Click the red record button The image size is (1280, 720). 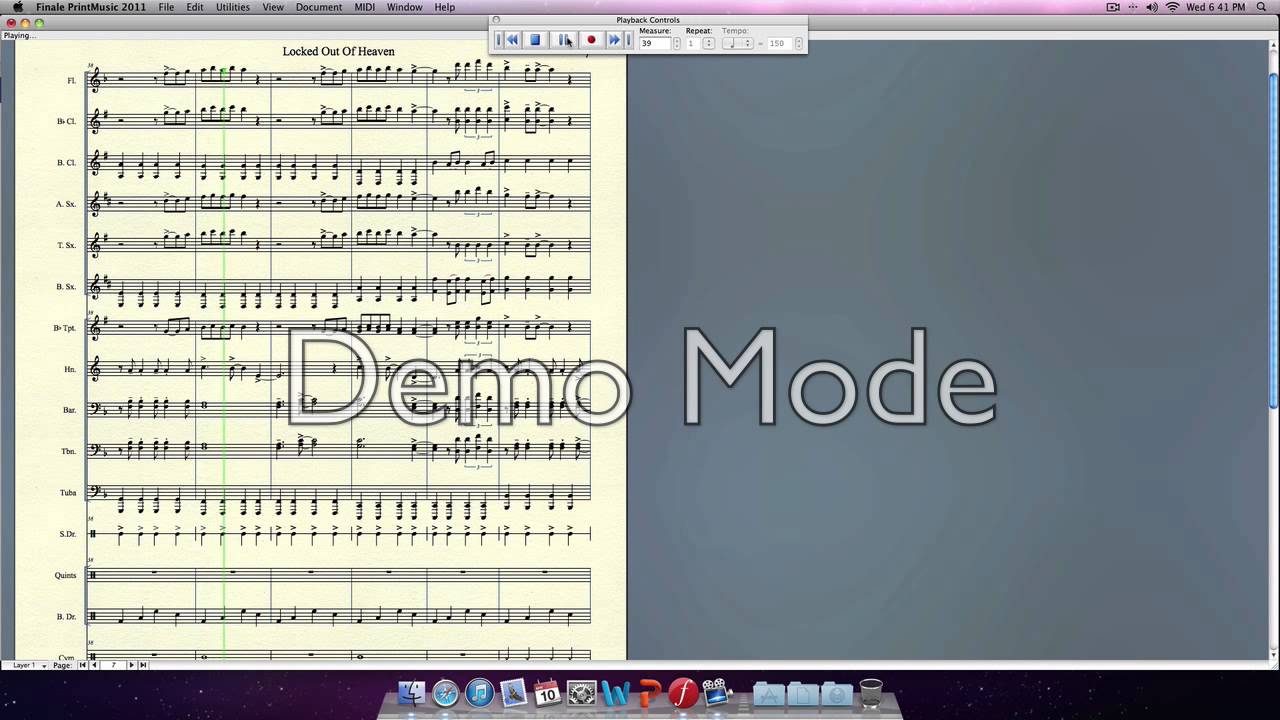point(591,40)
